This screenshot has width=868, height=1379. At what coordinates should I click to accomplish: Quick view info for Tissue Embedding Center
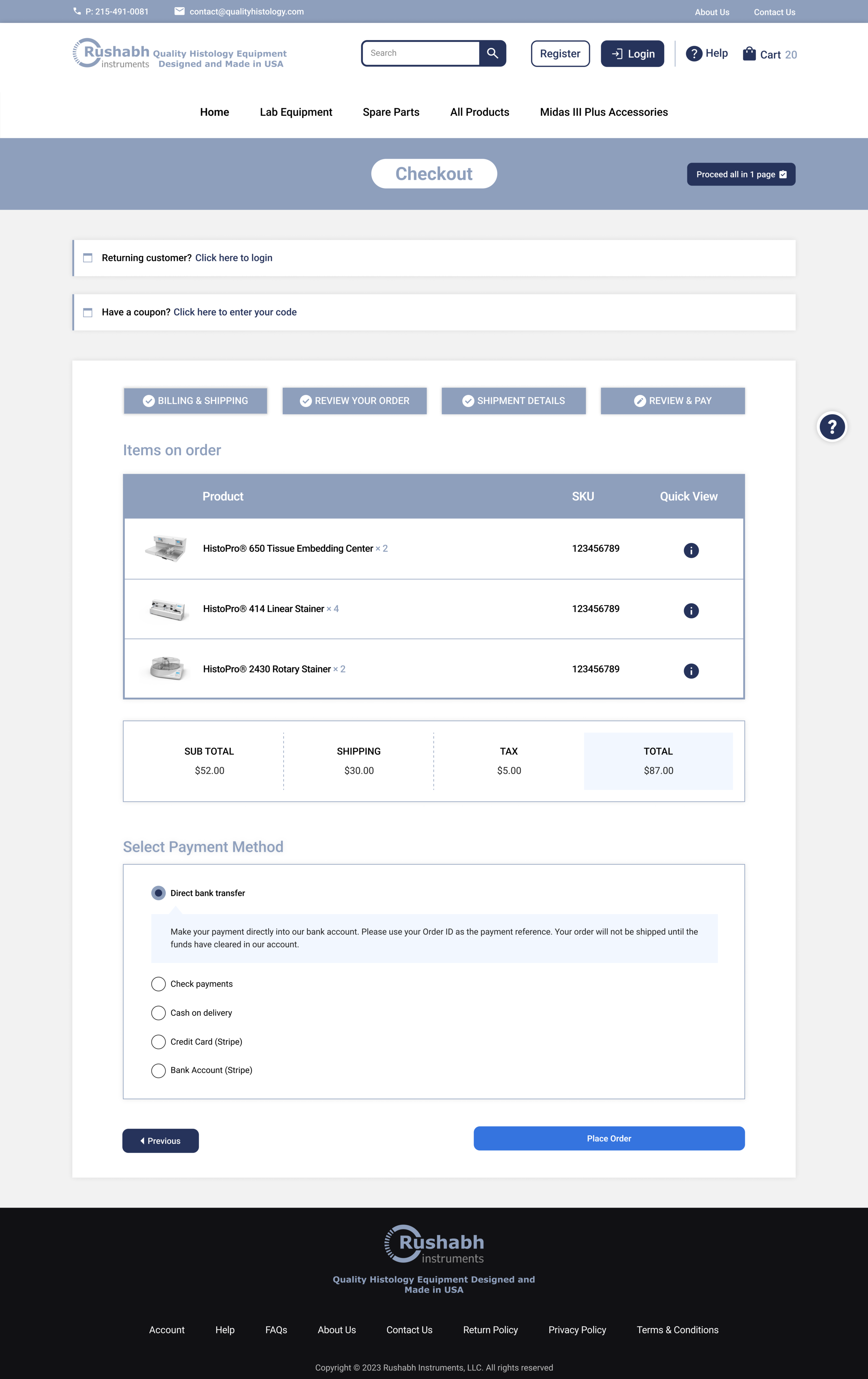(691, 550)
